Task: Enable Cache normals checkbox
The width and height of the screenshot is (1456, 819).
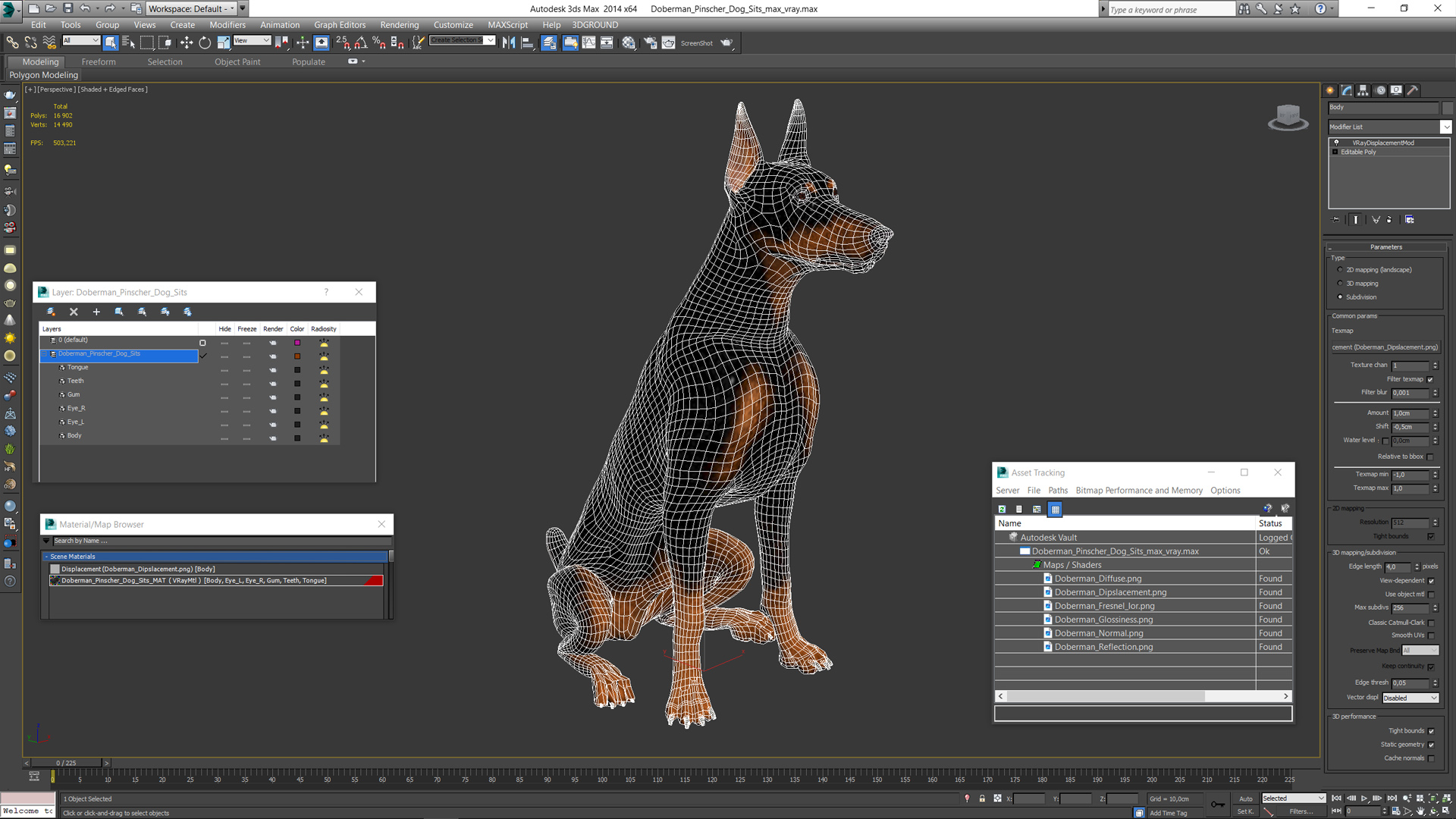Action: 1431,758
